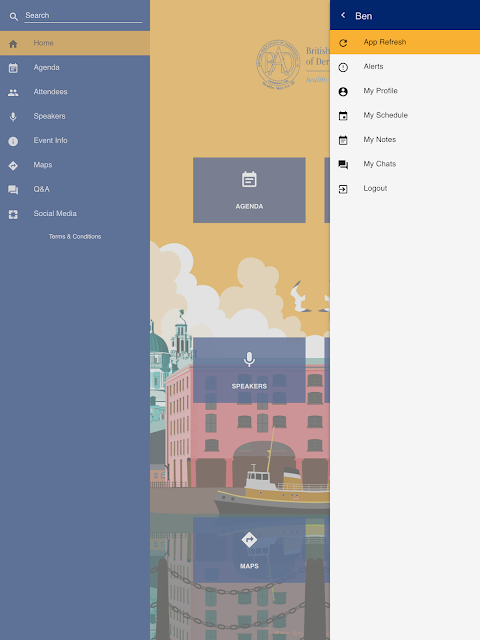
Task: Click the BAD circular logo
Action: click(278, 63)
